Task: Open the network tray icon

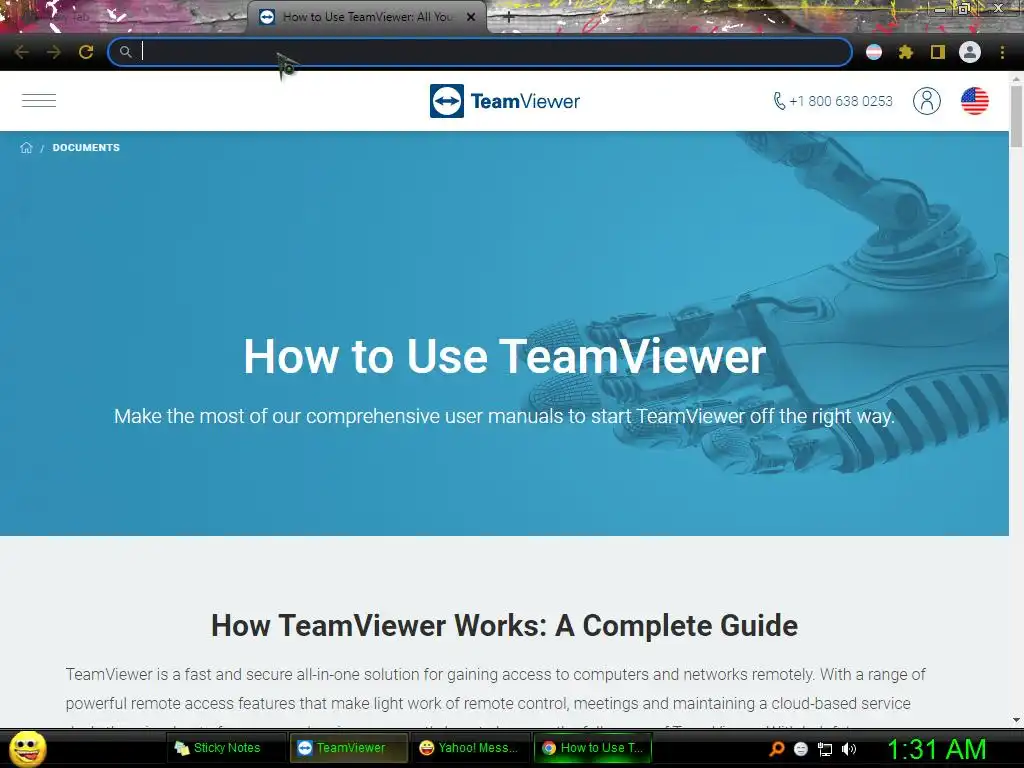Action: click(x=825, y=749)
